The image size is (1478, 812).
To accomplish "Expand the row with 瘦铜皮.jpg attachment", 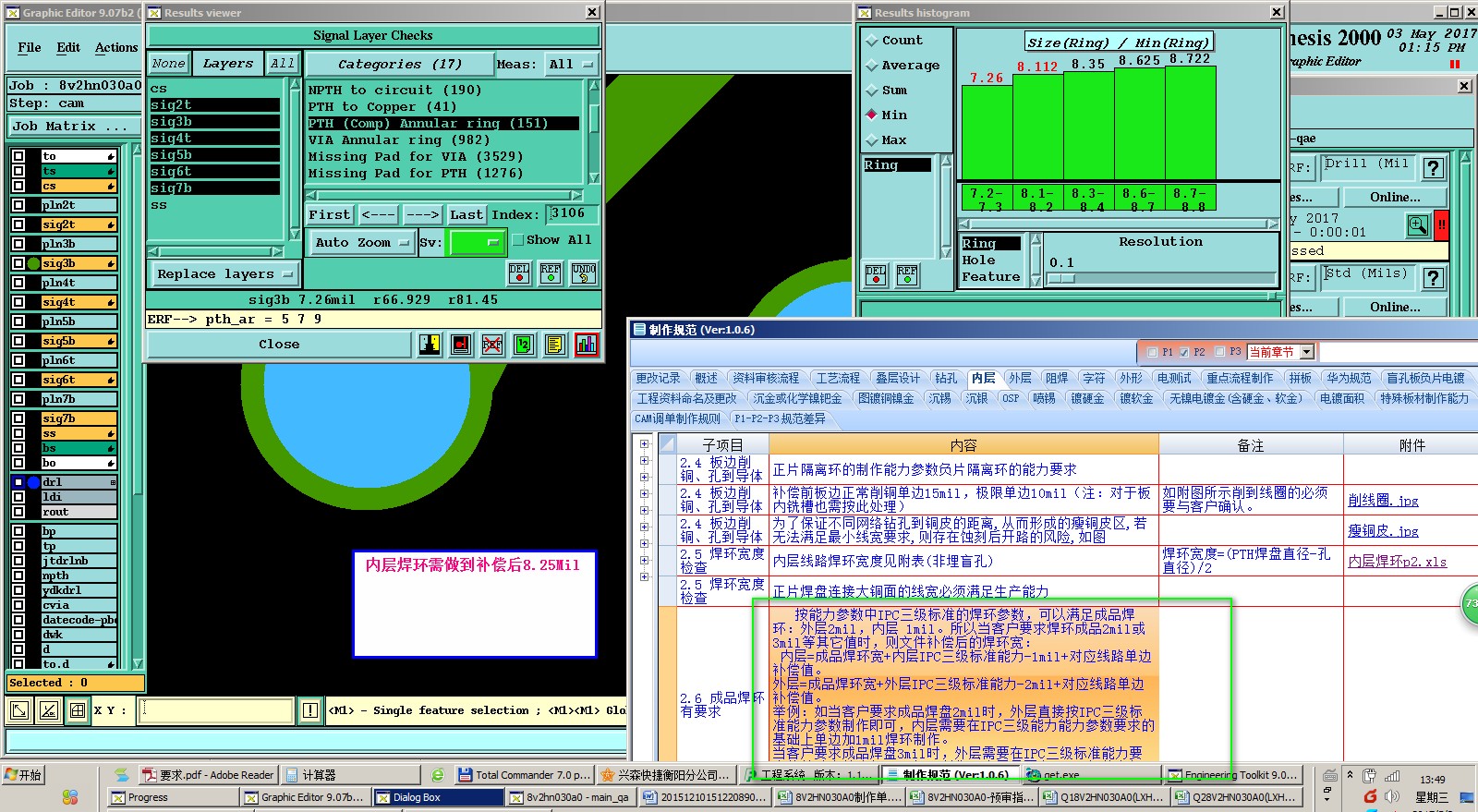I will pyautogui.click(x=644, y=527).
